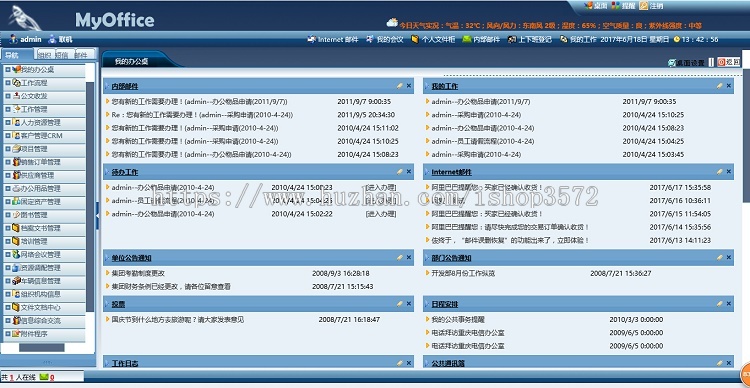Close the 内部邮件 panel

tap(409, 86)
